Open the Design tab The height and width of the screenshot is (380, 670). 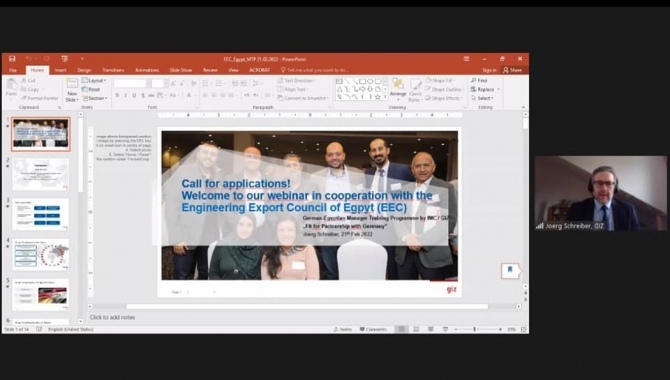click(x=84, y=70)
